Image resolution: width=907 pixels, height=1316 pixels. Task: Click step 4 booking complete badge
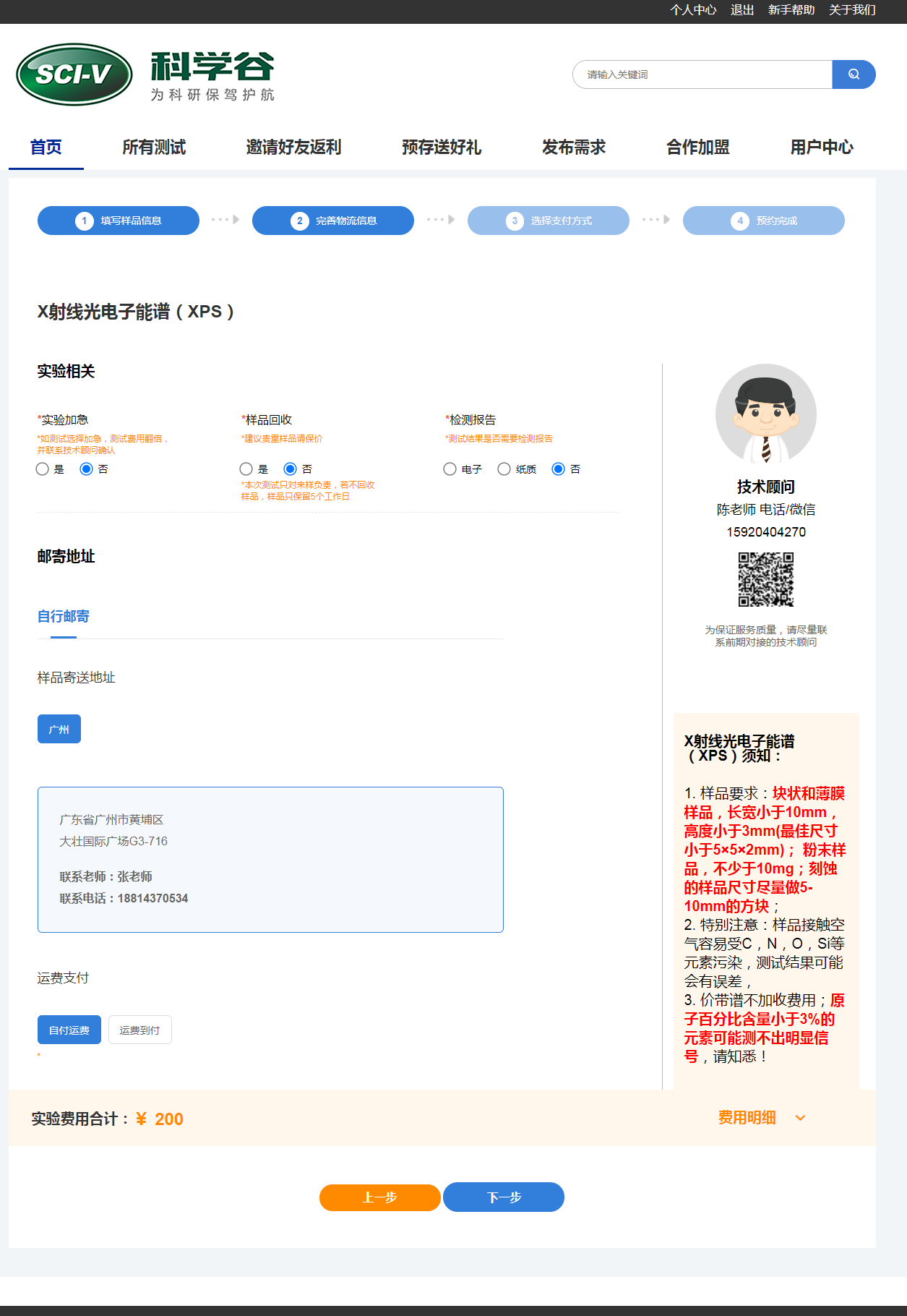point(763,221)
